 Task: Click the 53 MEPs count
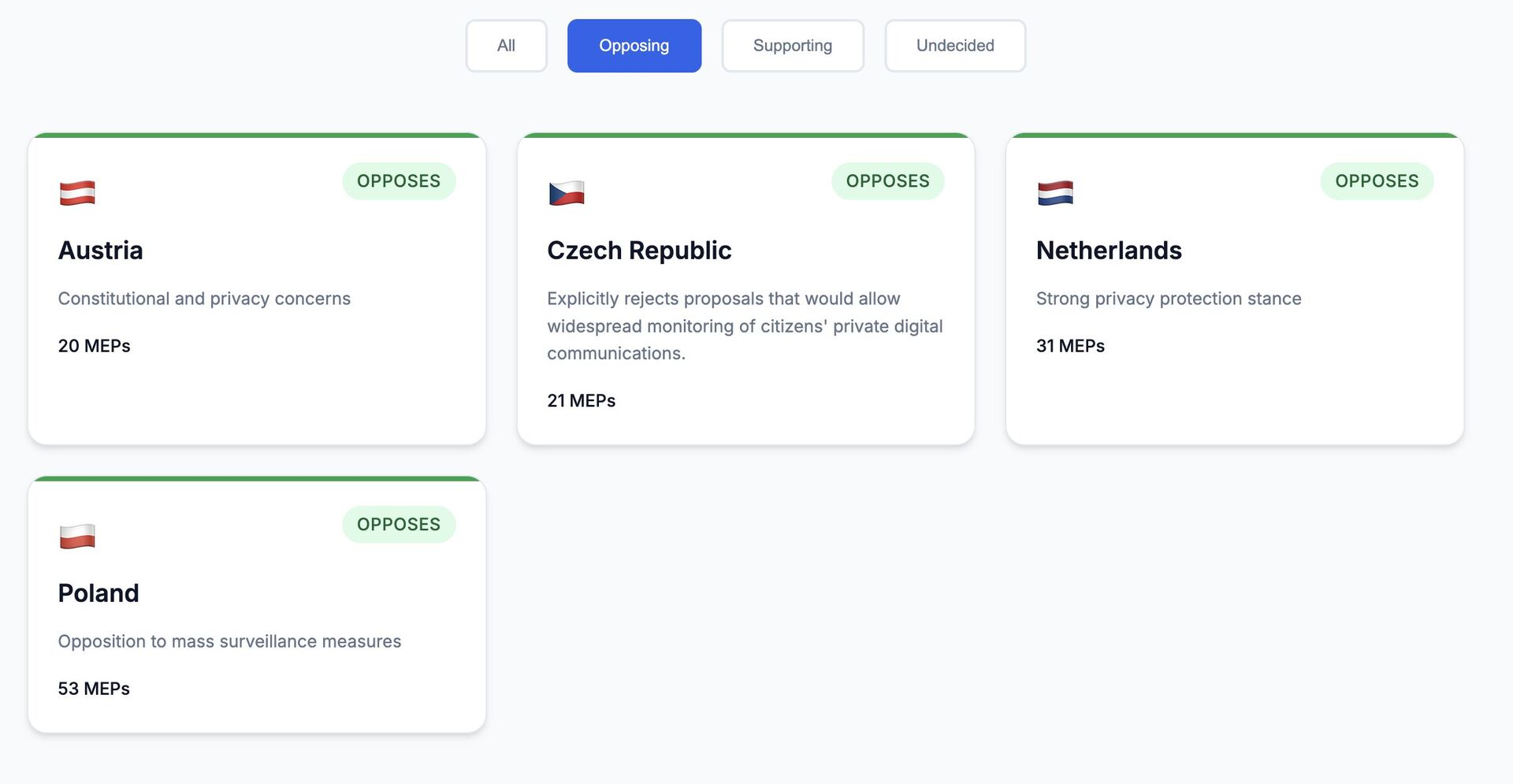94,689
